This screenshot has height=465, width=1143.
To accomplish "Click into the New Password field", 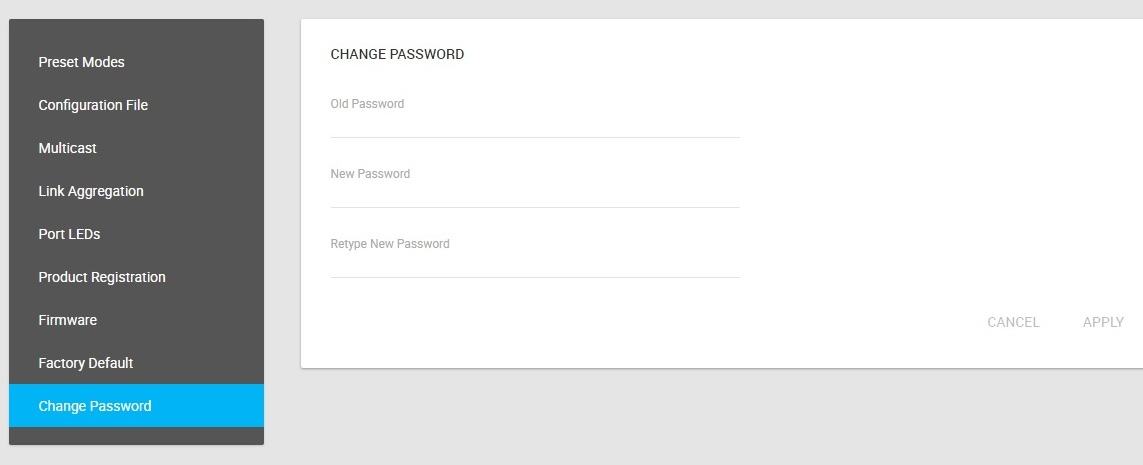I will click(535, 195).
